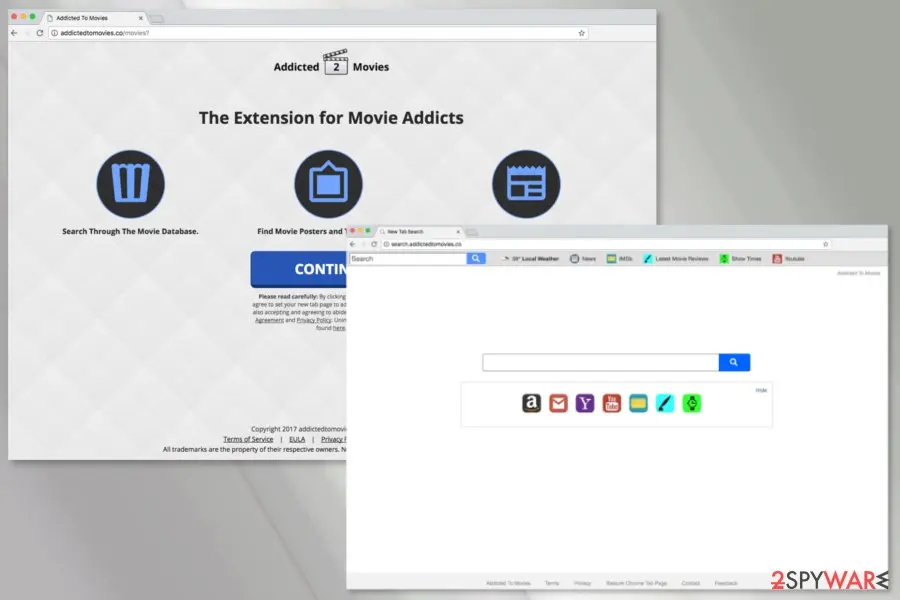
Task: Open the Privacy Policy link in disclaimer text
Action: point(314,320)
